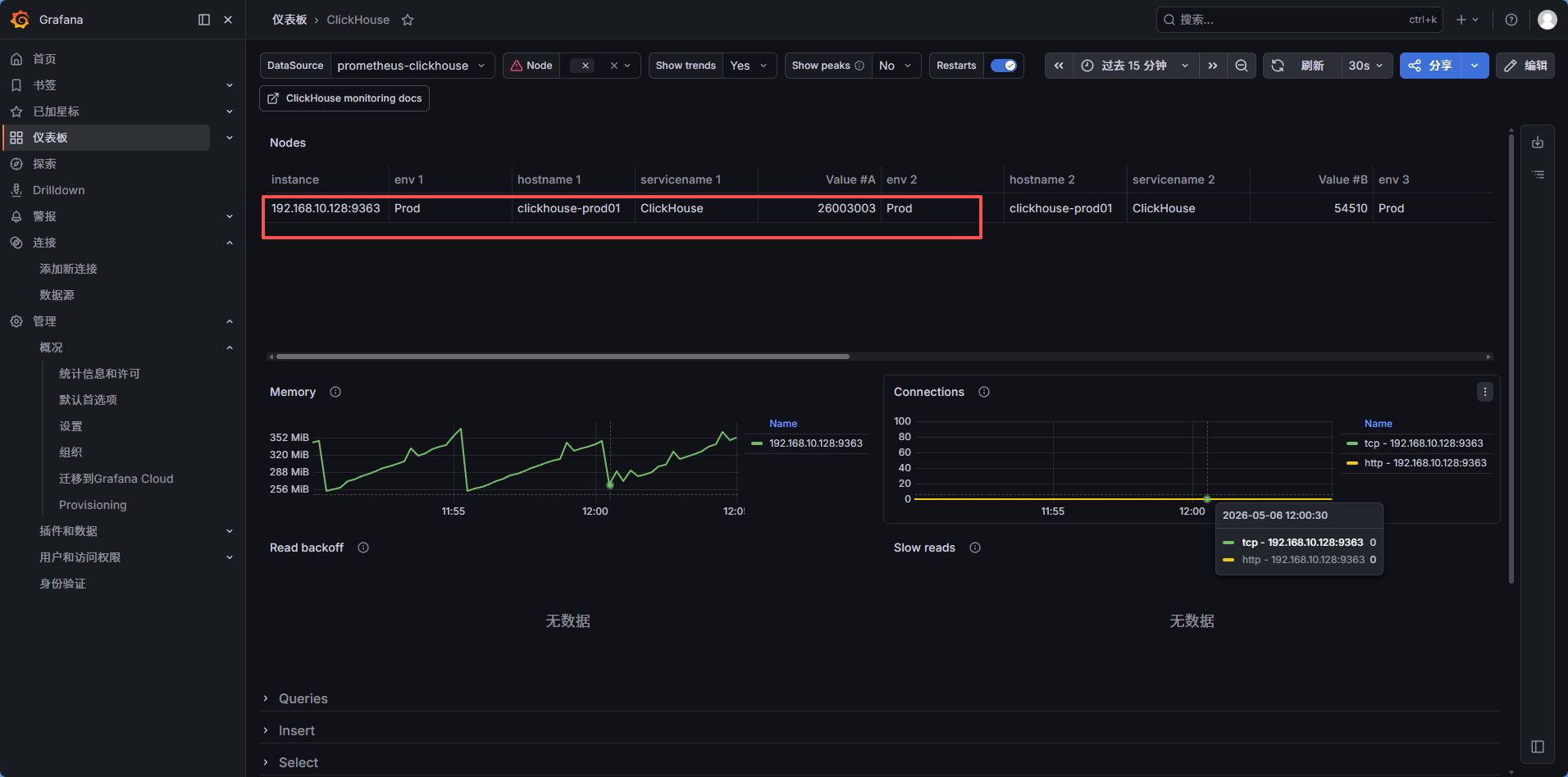Expand the 插件和数据 sidebar section
1568x777 pixels.
230,531
